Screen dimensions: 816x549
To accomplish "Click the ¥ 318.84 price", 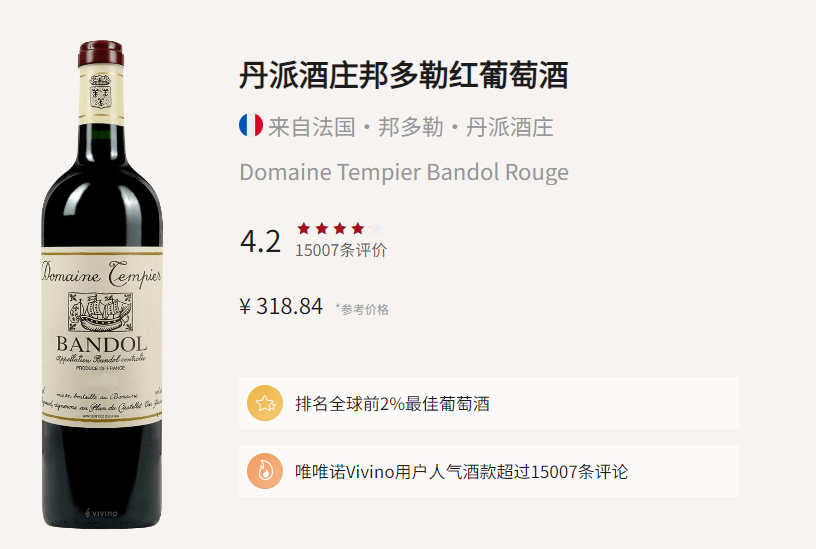I will tap(281, 306).
